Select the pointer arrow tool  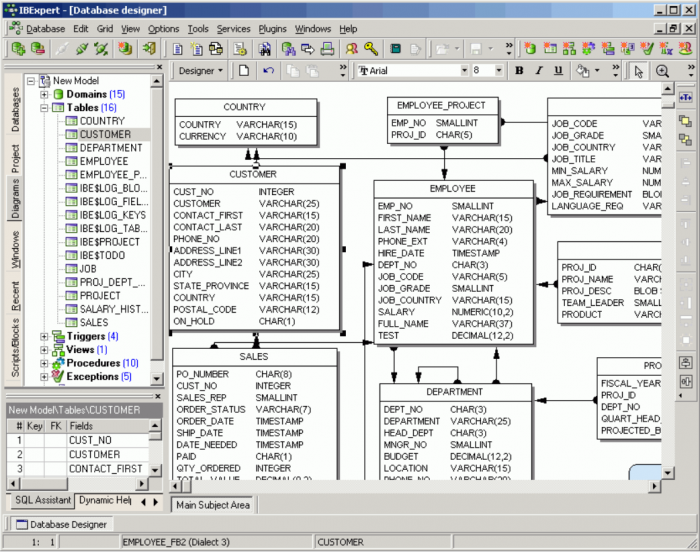click(x=639, y=71)
